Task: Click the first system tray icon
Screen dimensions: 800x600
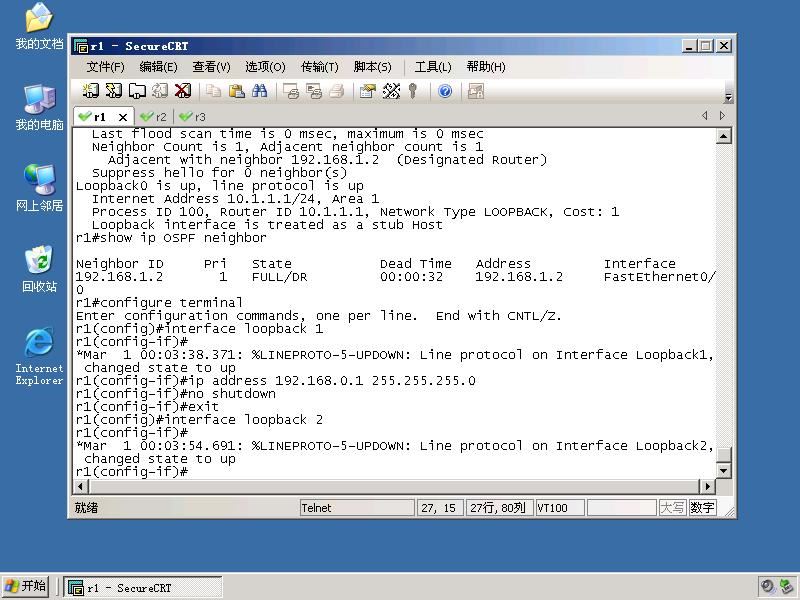Action: coord(767,587)
